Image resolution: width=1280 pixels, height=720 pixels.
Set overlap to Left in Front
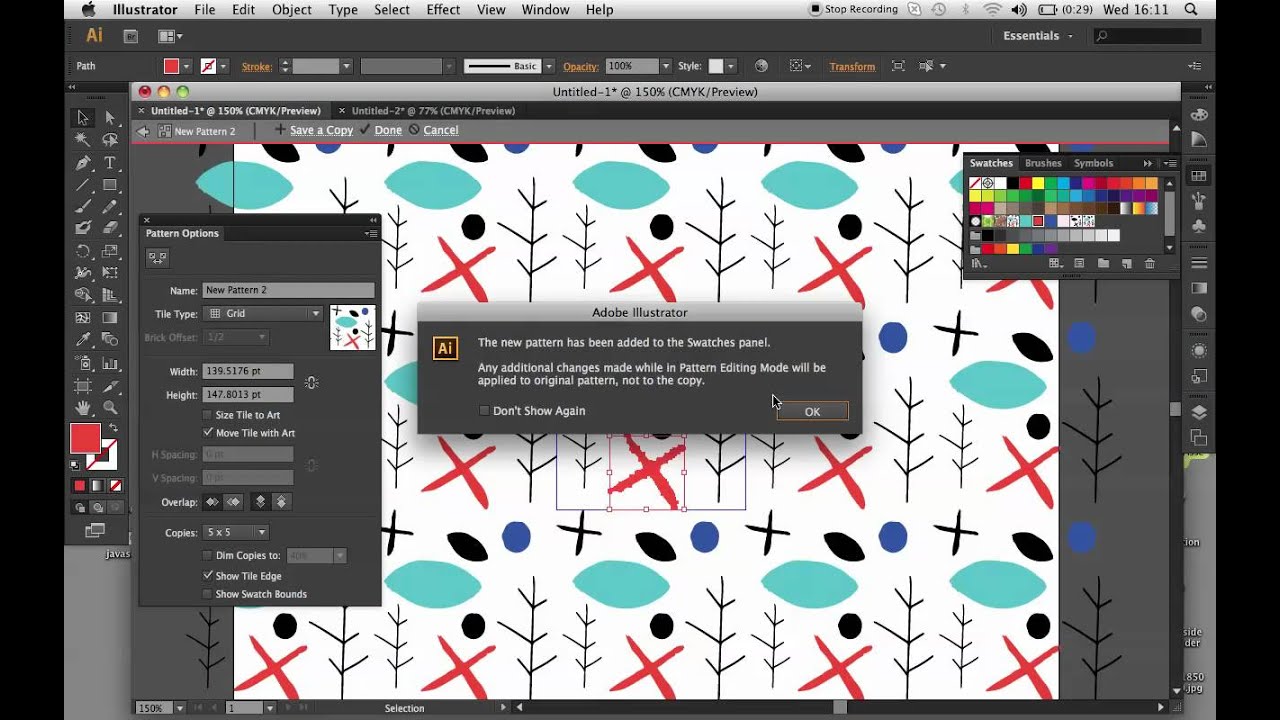[x=212, y=502]
